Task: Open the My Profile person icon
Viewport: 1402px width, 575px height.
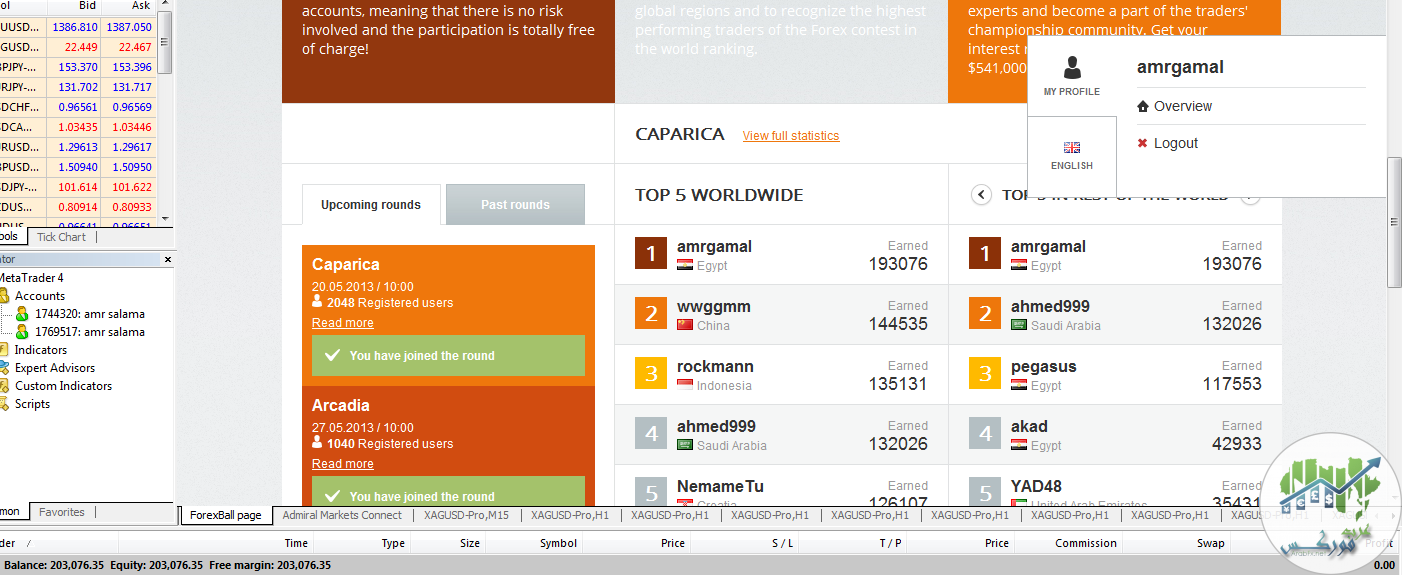Action: pos(1072,67)
